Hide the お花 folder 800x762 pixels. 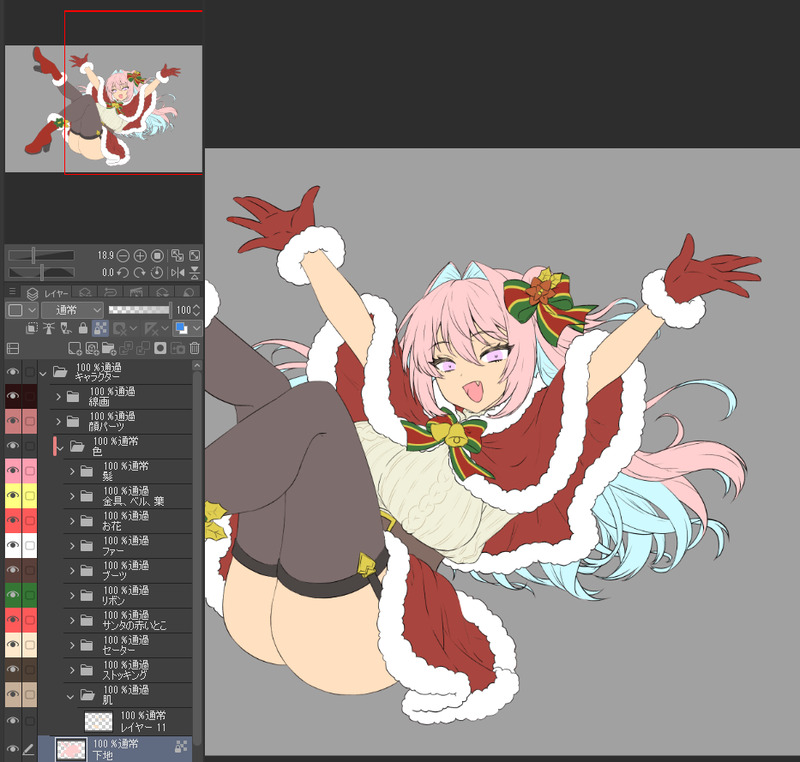pyautogui.click(x=13, y=520)
